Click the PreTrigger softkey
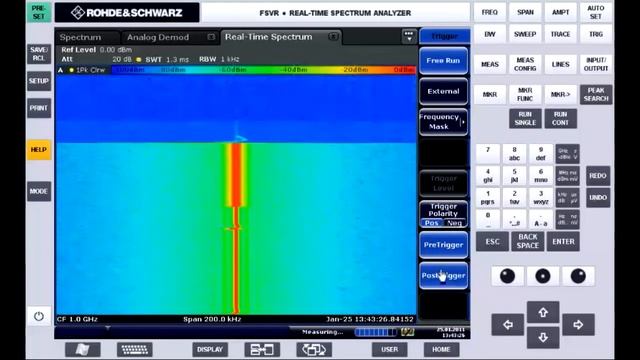 coord(443,245)
